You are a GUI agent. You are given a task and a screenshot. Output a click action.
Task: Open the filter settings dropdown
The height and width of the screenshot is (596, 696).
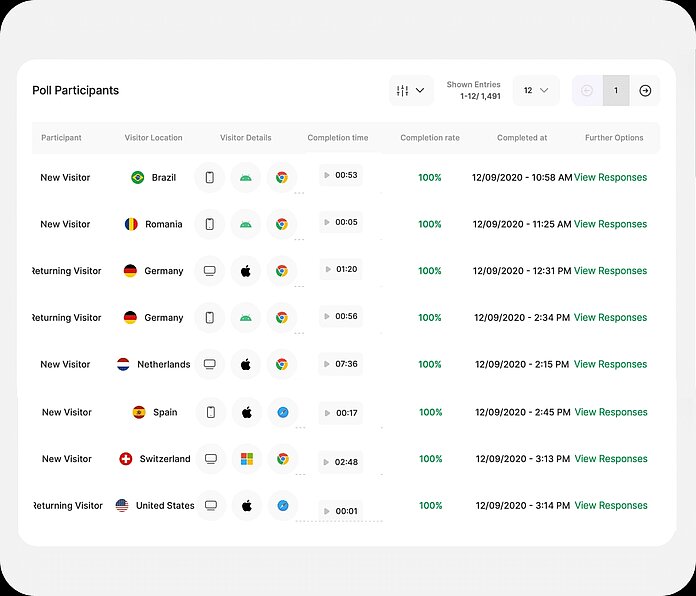pos(411,90)
